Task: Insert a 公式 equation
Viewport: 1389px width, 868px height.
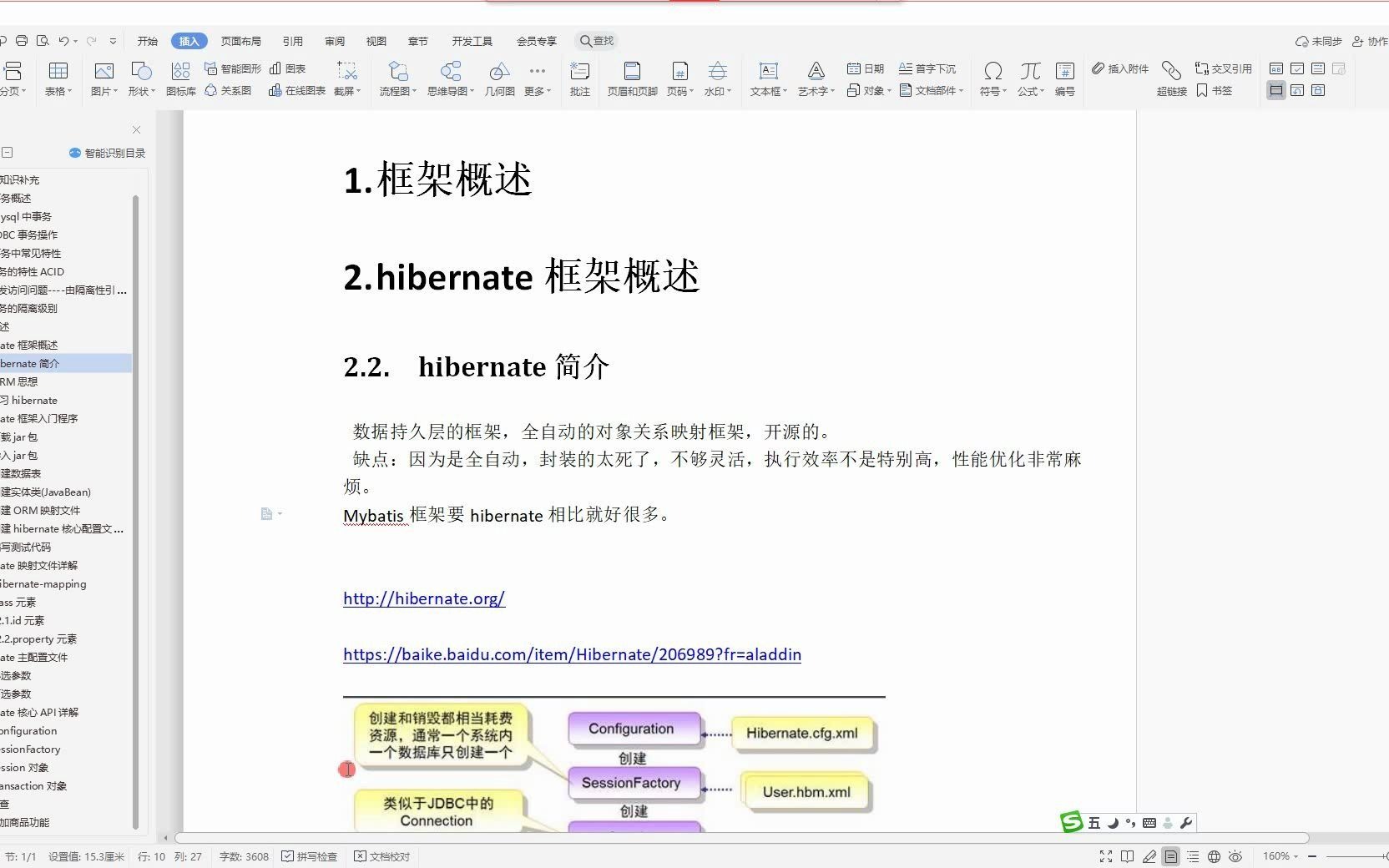Action: tap(1031, 79)
